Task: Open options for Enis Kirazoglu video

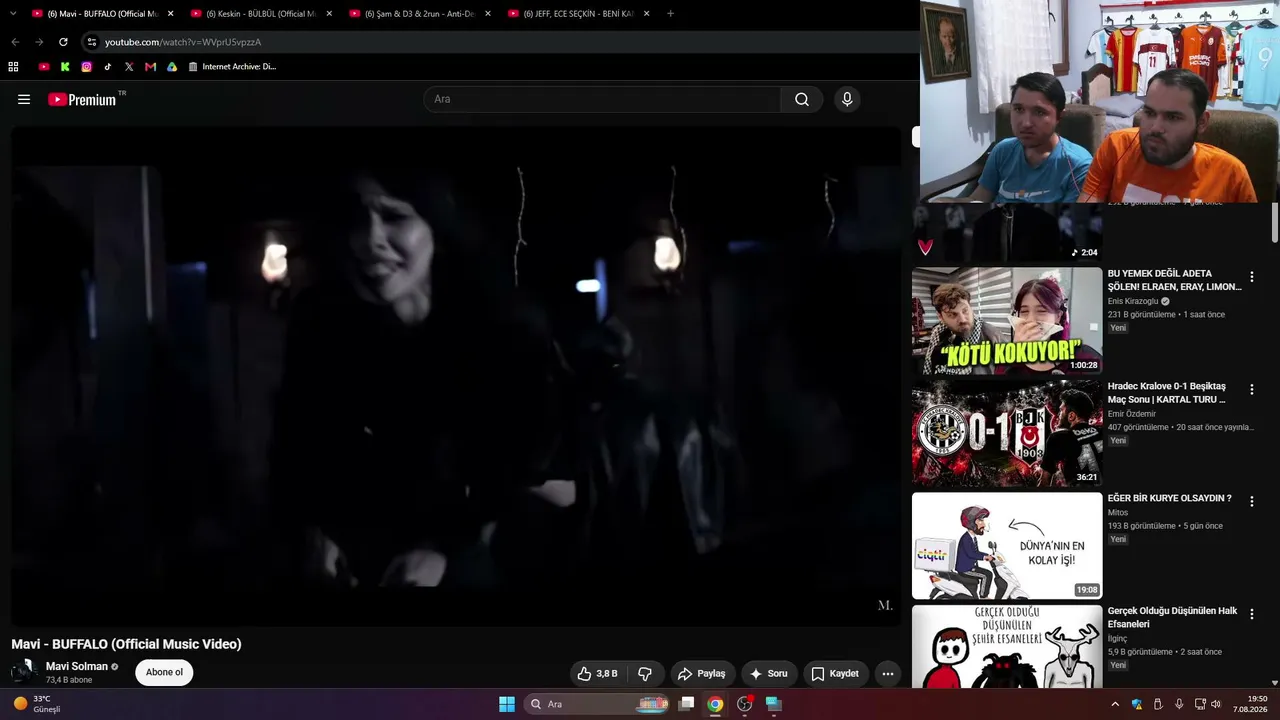Action: 1251,277
